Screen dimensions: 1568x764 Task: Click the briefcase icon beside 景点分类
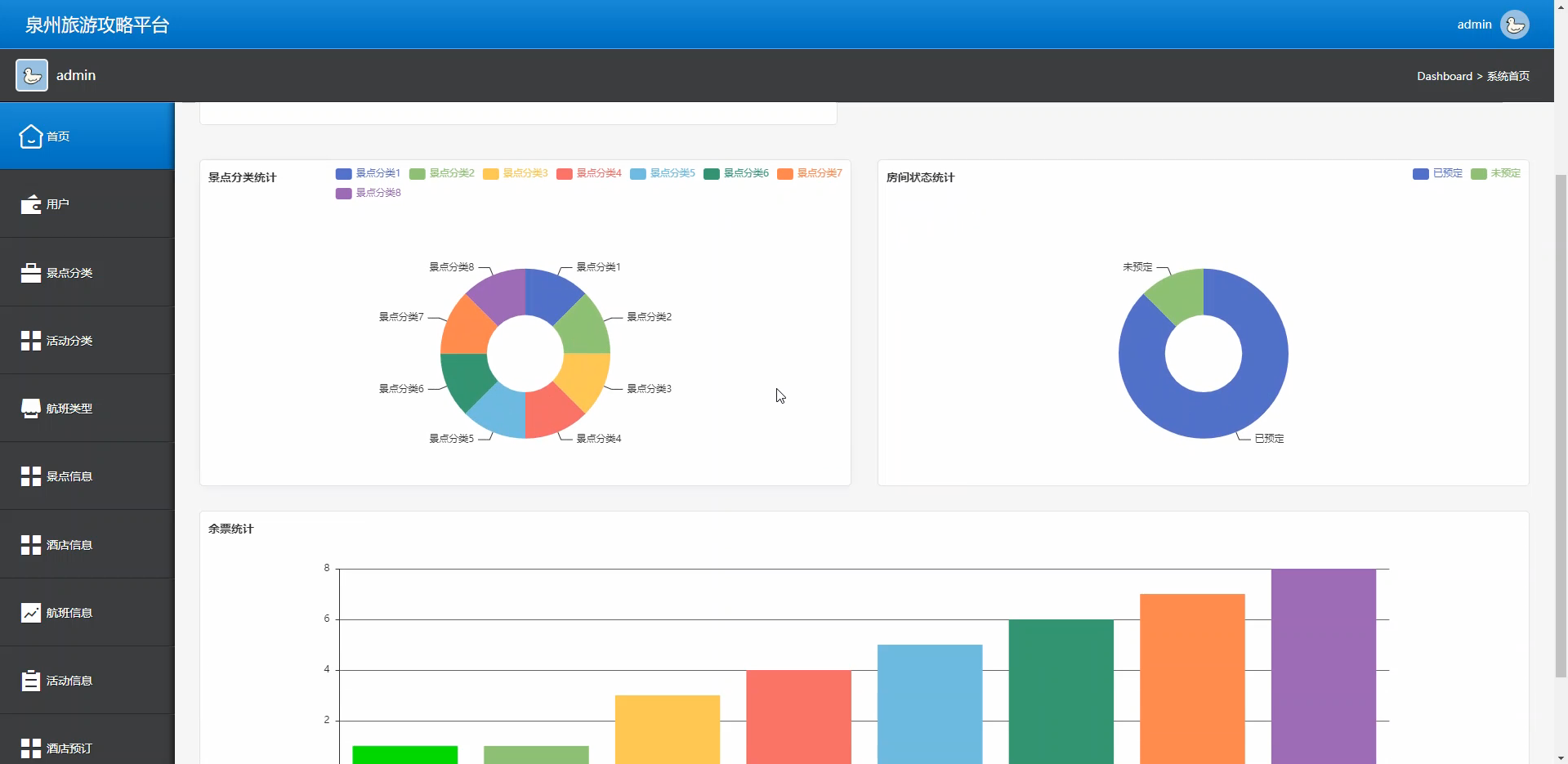pyautogui.click(x=31, y=272)
